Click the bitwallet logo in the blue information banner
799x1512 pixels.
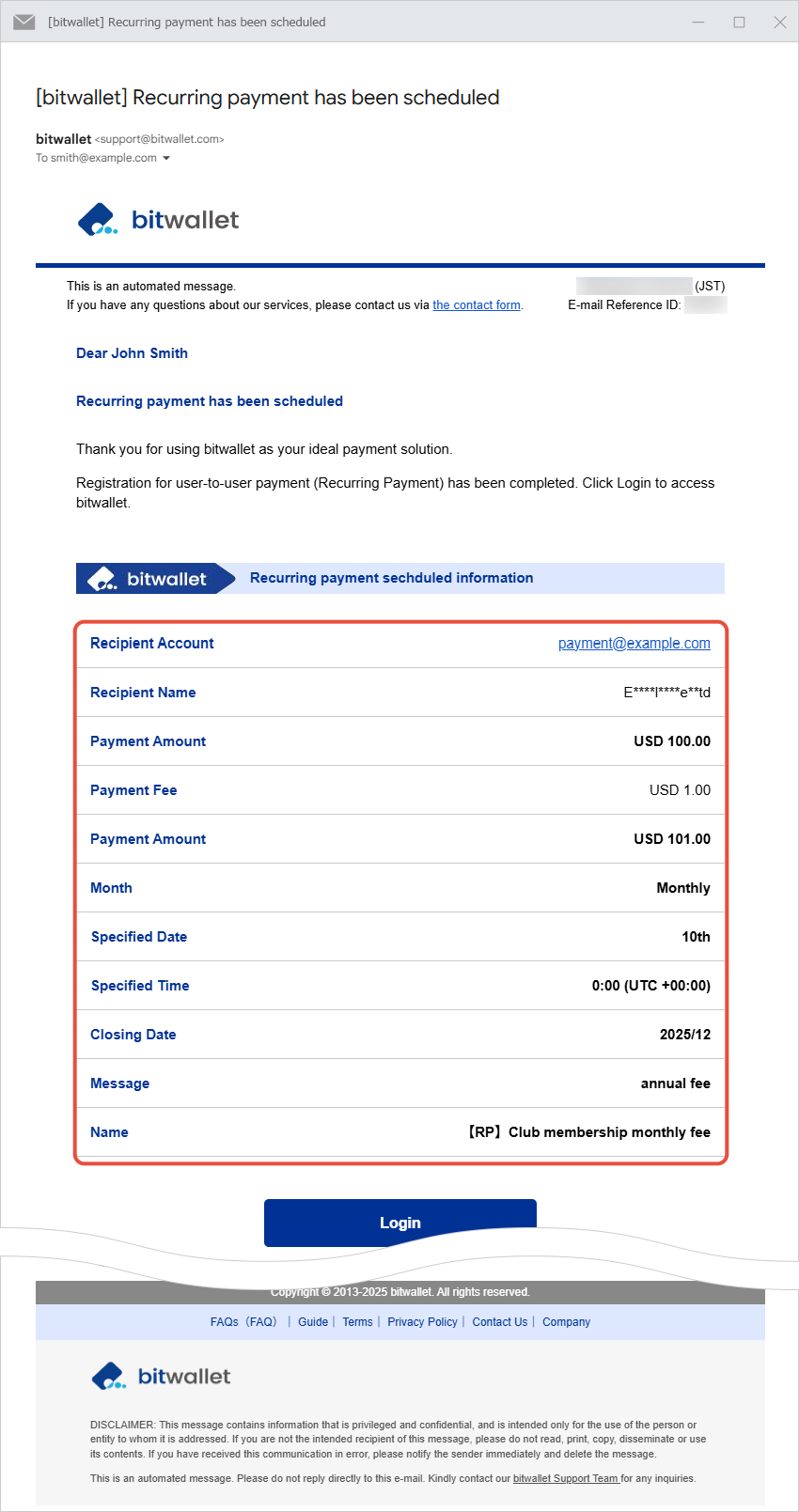(x=148, y=579)
